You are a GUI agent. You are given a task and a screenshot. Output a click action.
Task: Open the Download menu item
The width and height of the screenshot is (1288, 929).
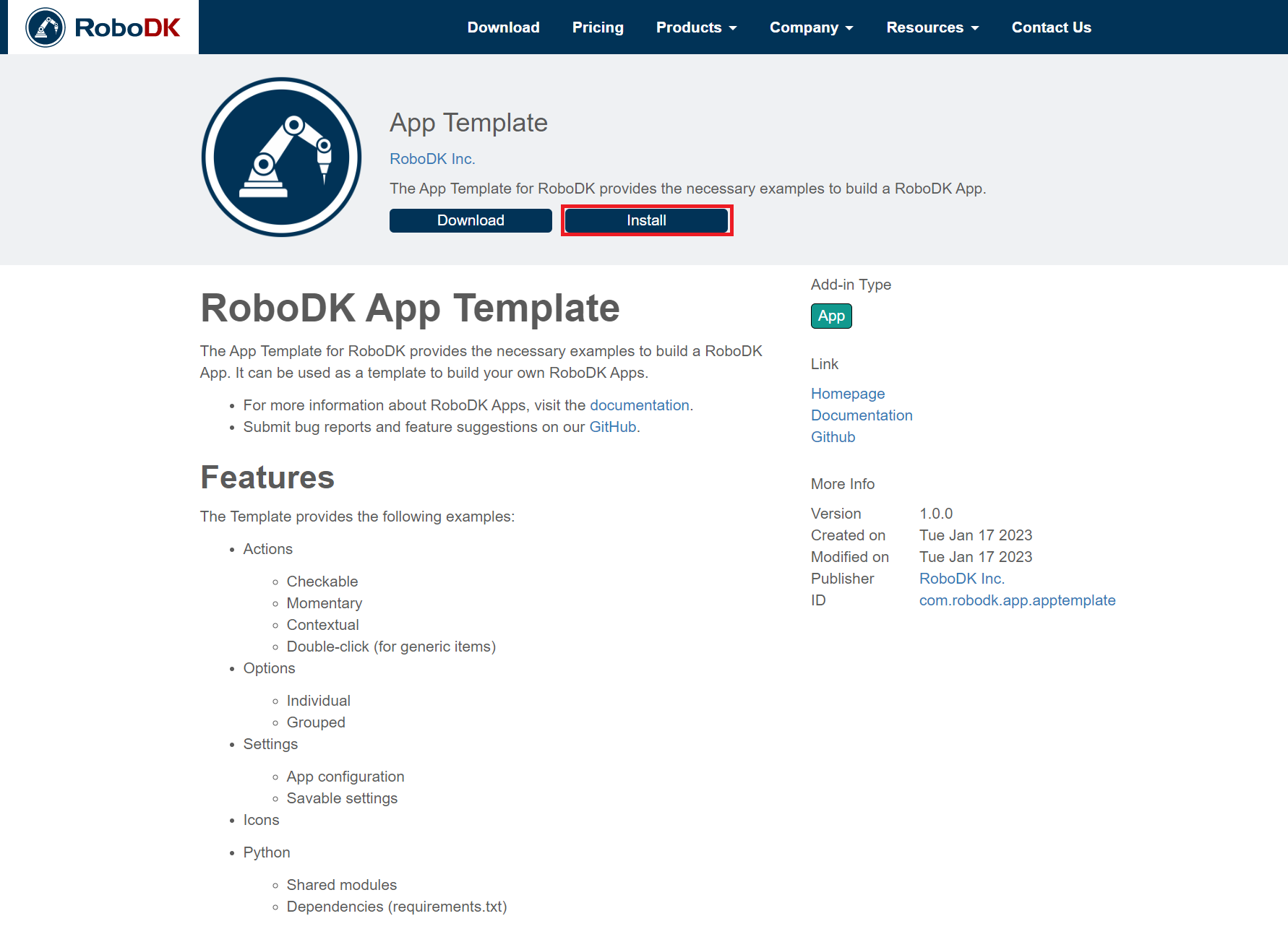503,27
